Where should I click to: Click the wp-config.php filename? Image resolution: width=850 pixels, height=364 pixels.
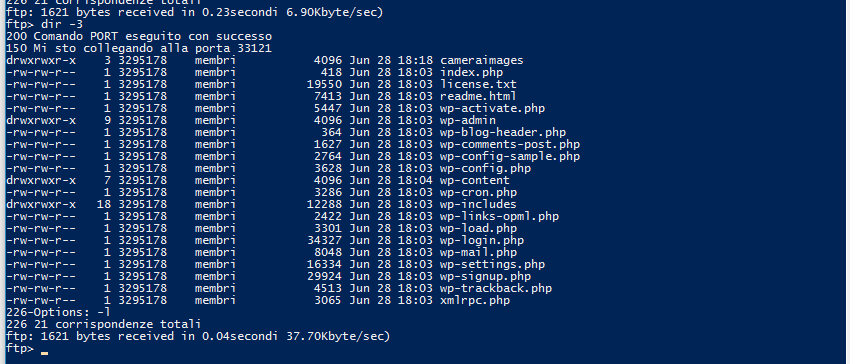(x=485, y=168)
